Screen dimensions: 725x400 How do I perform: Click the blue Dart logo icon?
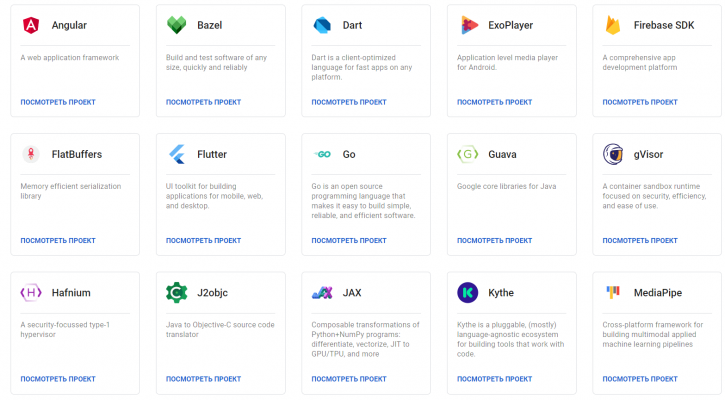pos(322,25)
